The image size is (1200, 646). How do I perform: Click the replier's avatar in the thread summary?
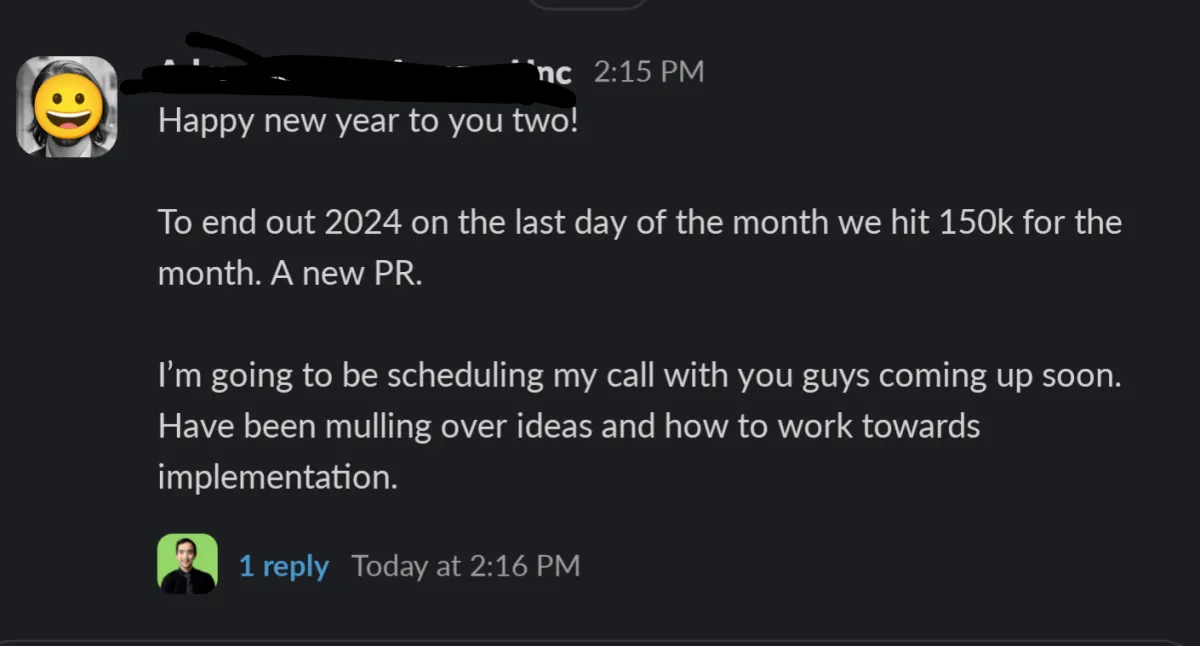pos(187,564)
